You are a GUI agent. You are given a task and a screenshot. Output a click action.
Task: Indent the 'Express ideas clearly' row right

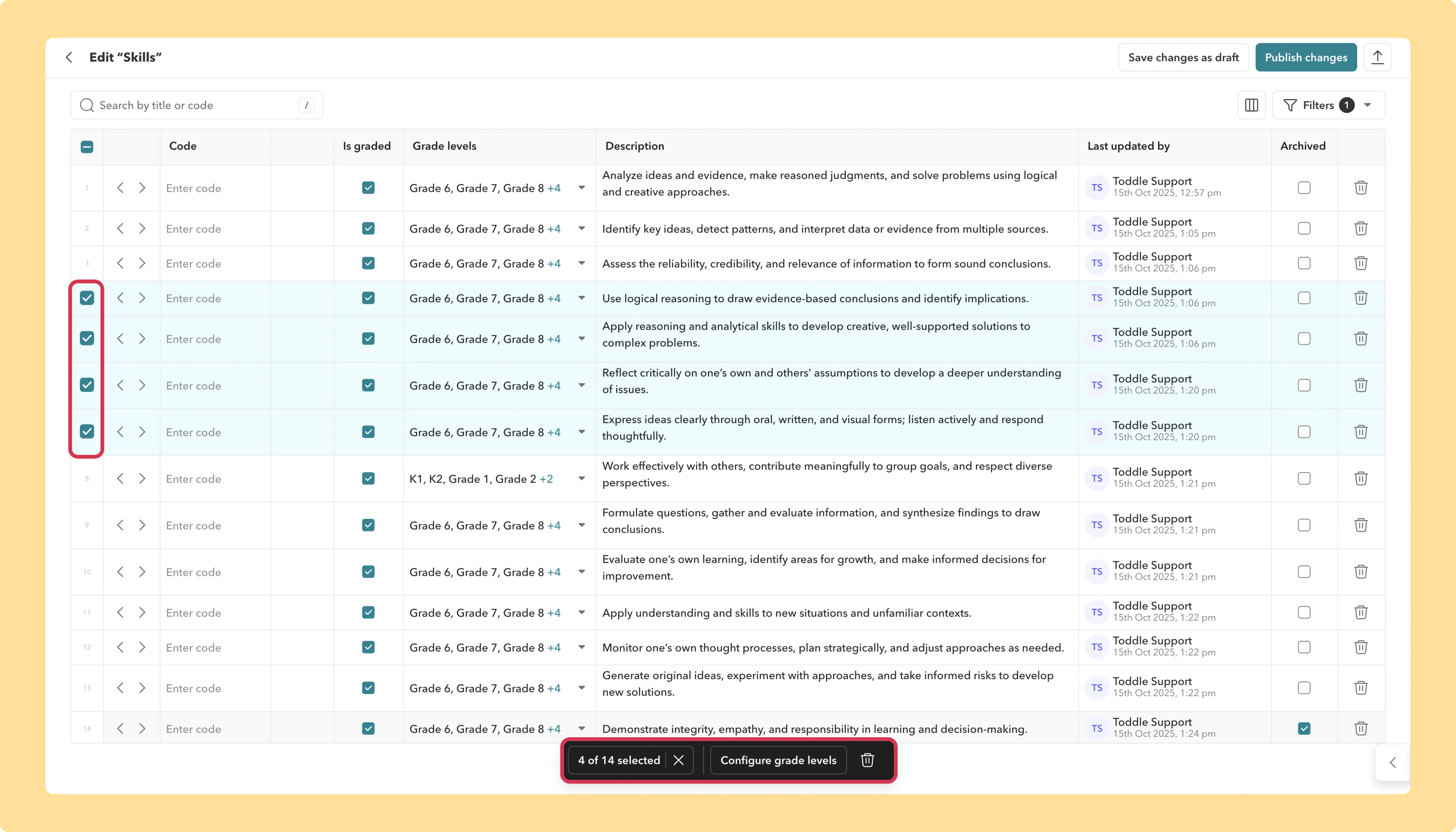(142, 432)
